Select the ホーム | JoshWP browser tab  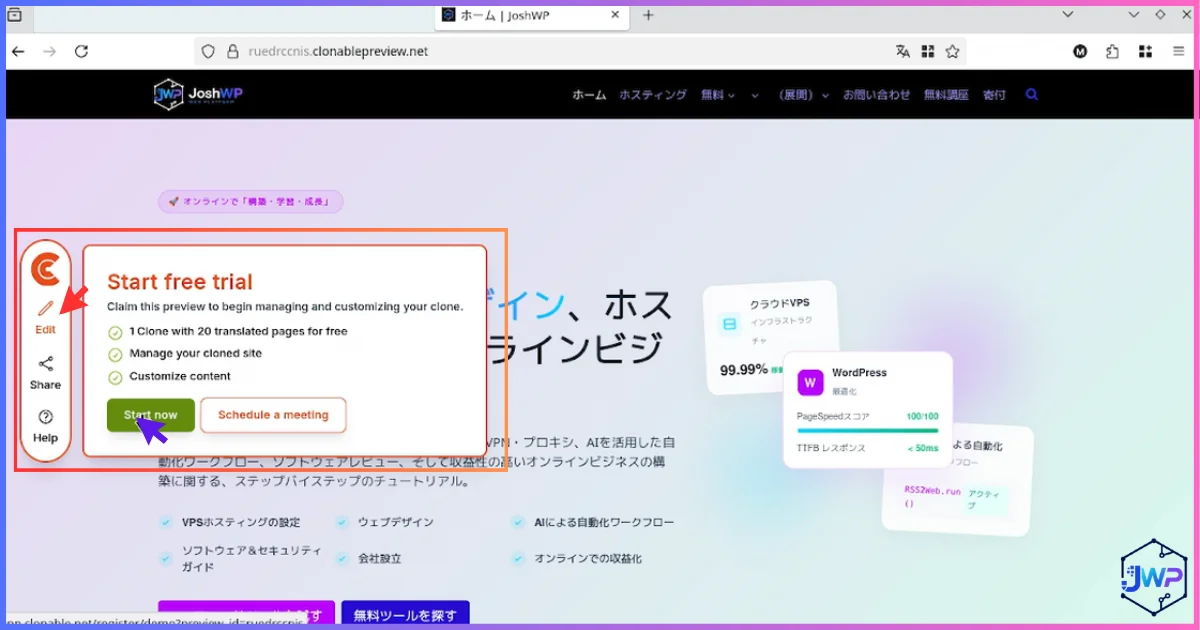tap(532, 15)
